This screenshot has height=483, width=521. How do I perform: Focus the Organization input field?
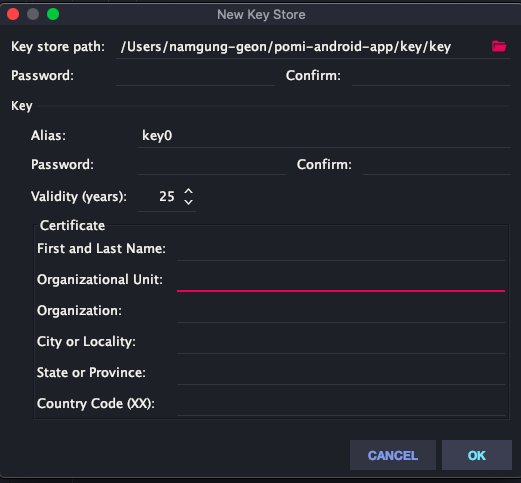341,311
